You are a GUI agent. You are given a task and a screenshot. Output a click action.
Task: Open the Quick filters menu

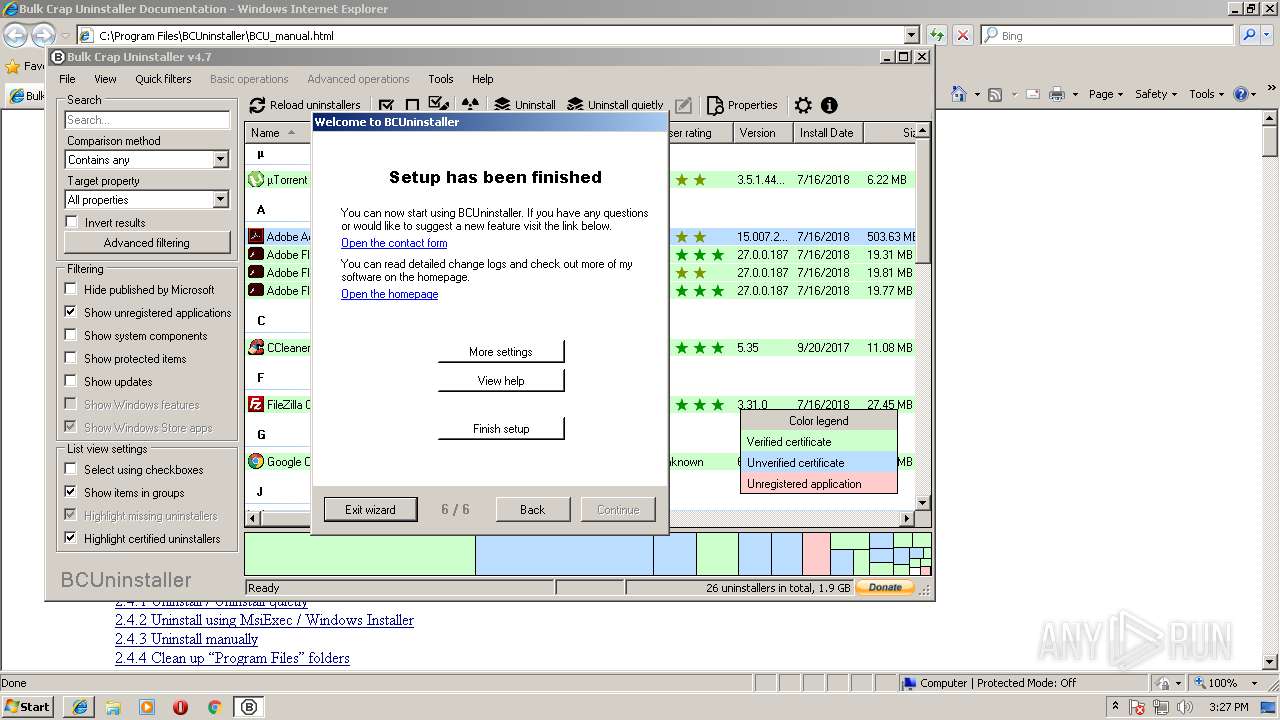(x=163, y=79)
